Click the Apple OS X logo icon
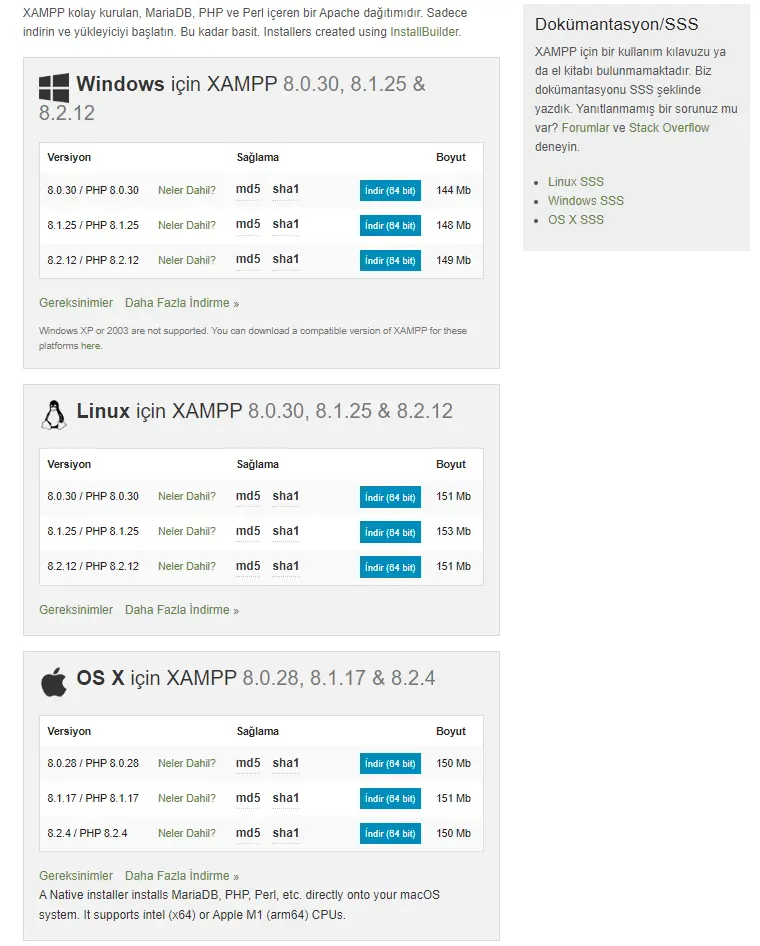Viewport: 760px width, 946px height. coord(54,682)
